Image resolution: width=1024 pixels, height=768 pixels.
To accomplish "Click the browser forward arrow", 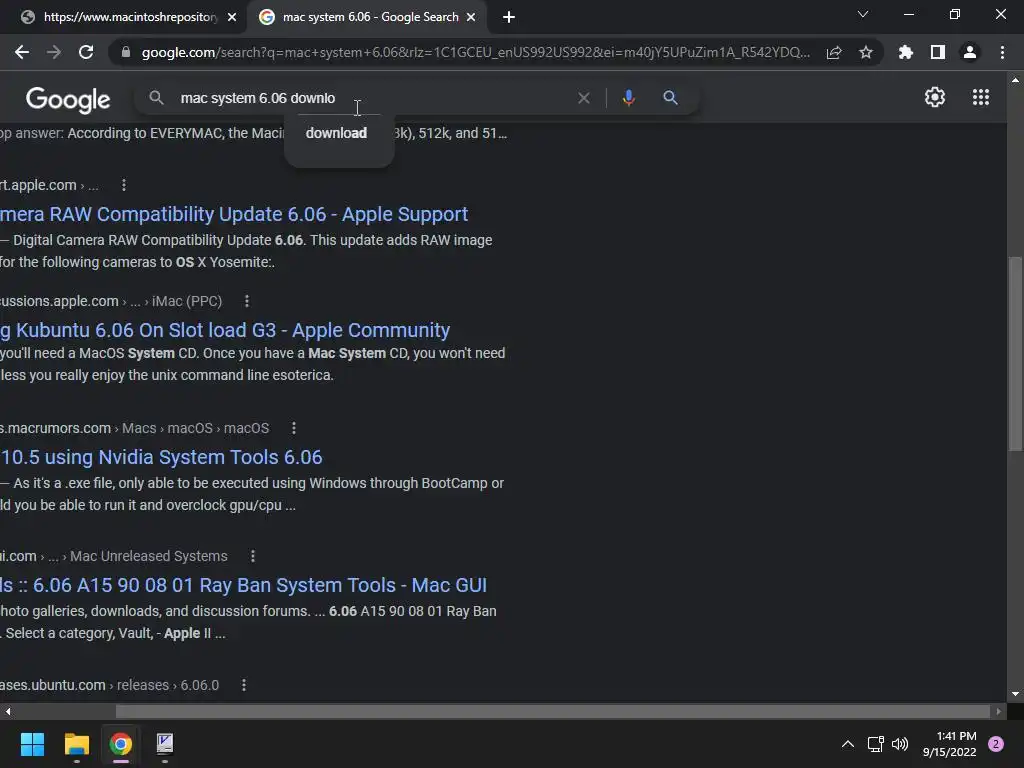I will (54, 52).
